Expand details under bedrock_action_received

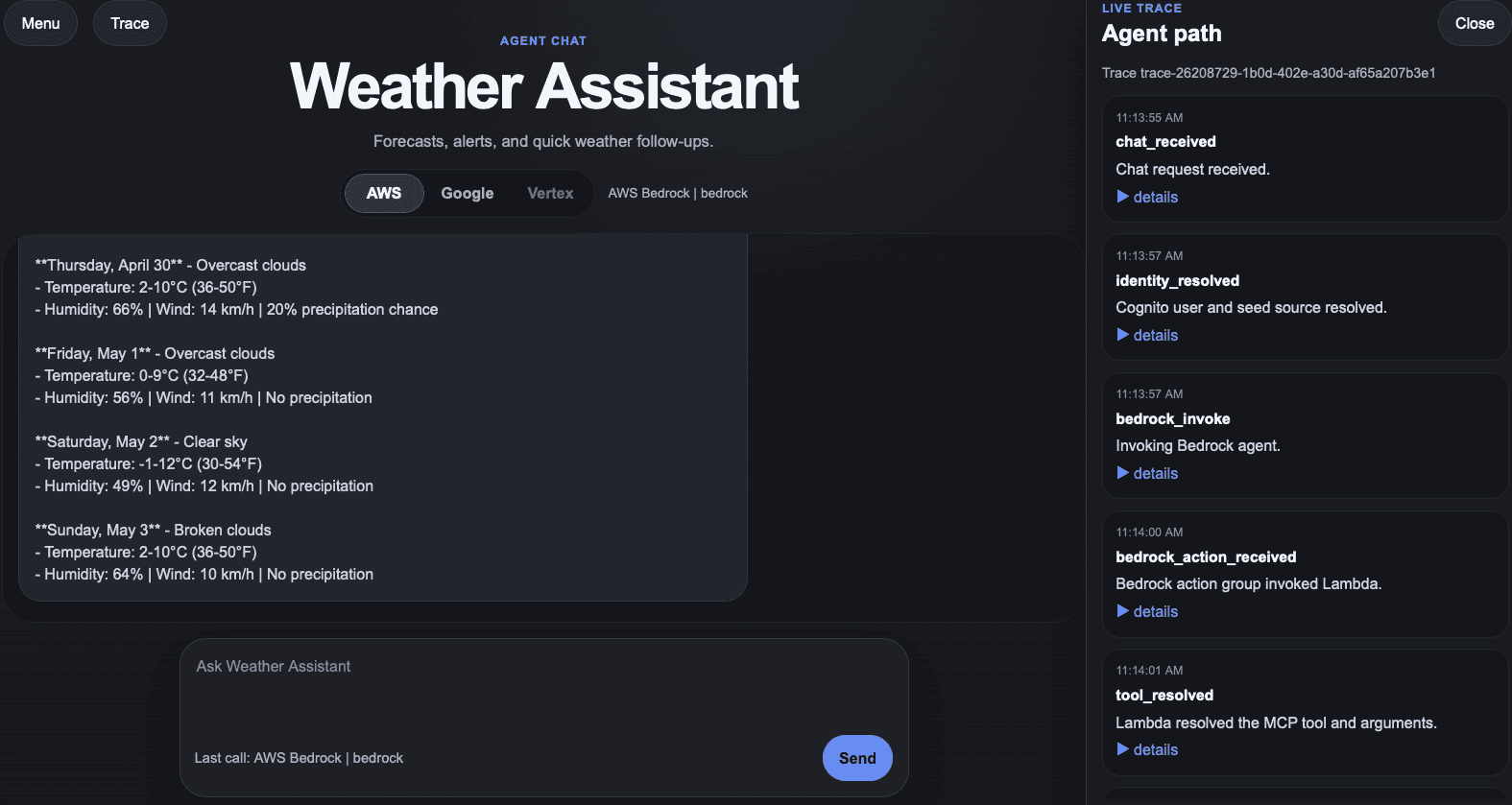1147,611
